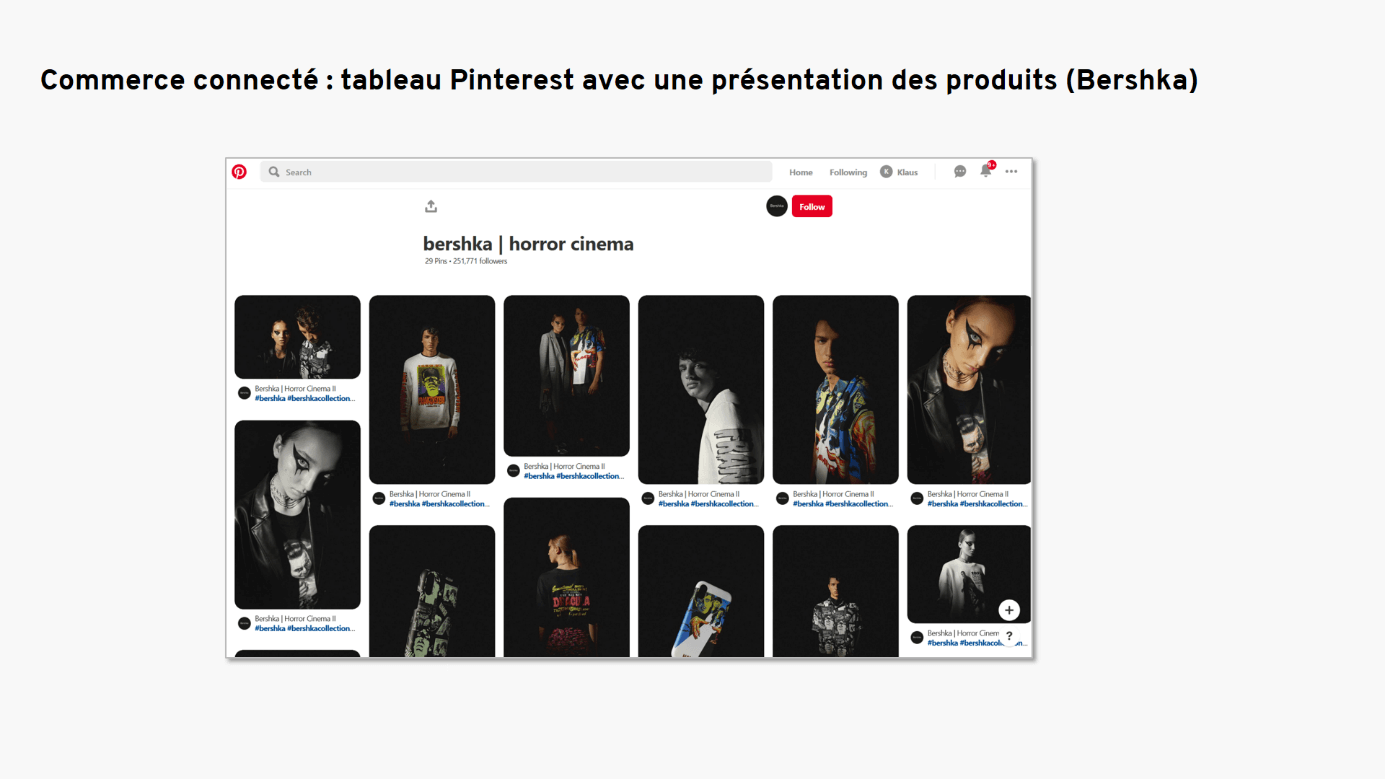This screenshot has height=779, width=1385.
Task: Click the question mark help icon
Action: (x=1009, y=636)
